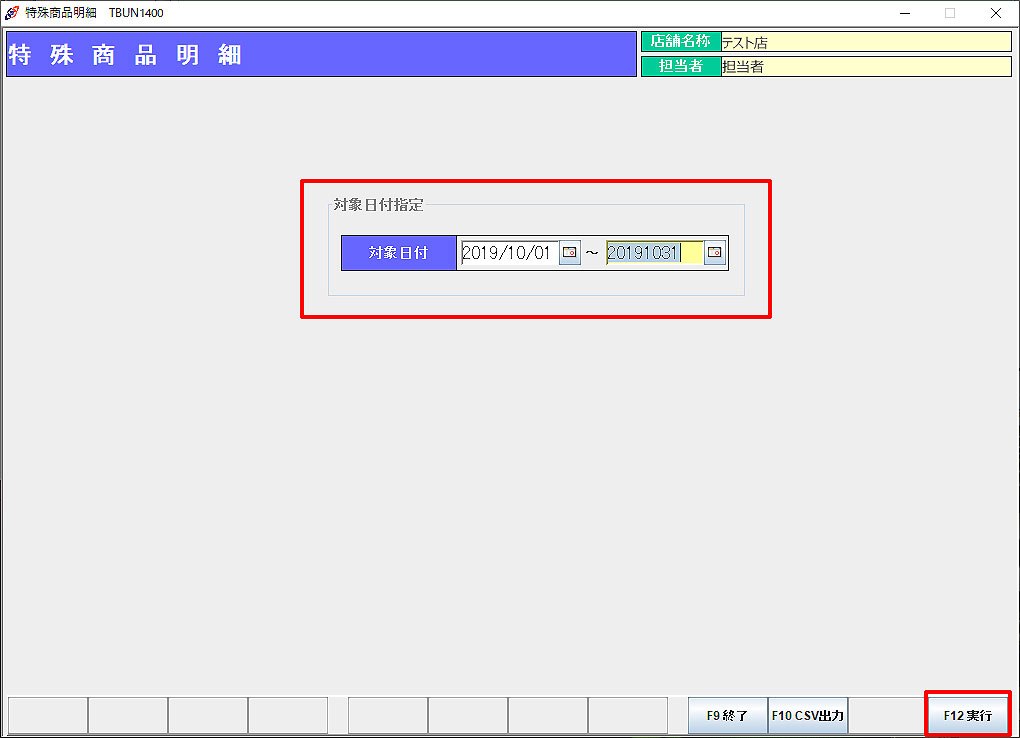Click the 特殊商品明細 header title
1020x738 pixels.
125,55
